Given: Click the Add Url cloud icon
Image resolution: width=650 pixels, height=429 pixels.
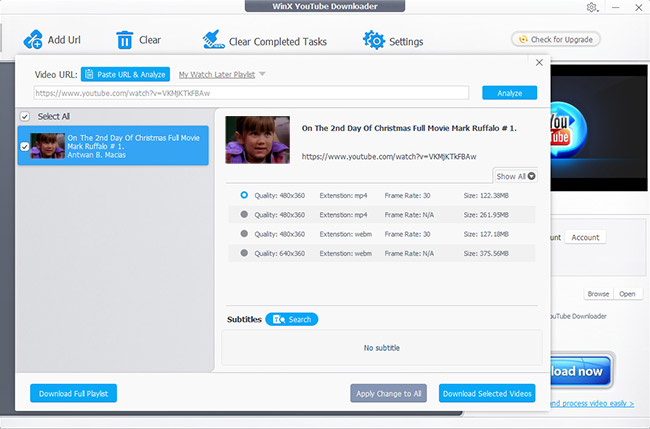Looking at the screenshot, I should point(33,40).
